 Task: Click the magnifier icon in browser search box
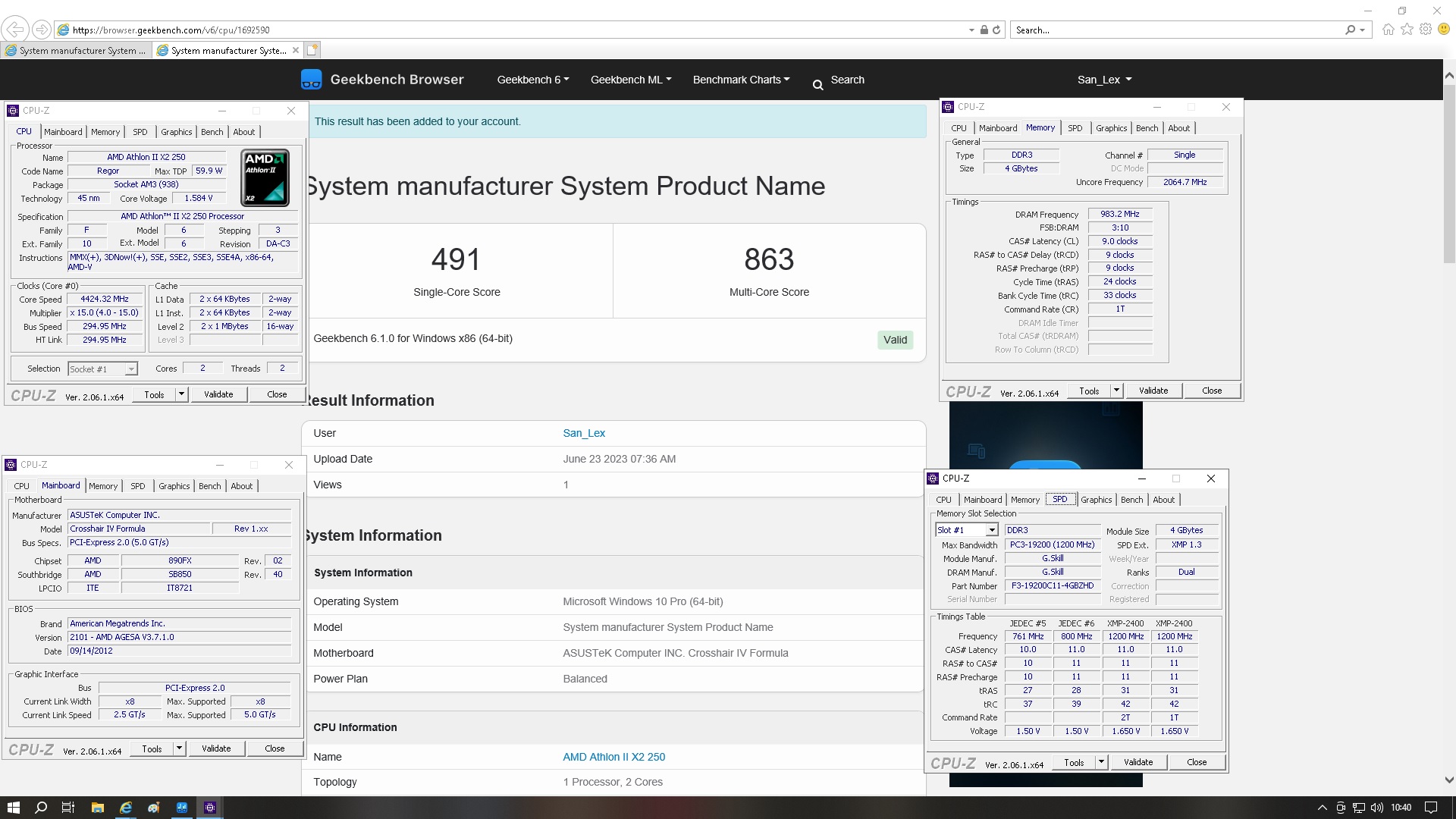click(x=1350, y=30)
